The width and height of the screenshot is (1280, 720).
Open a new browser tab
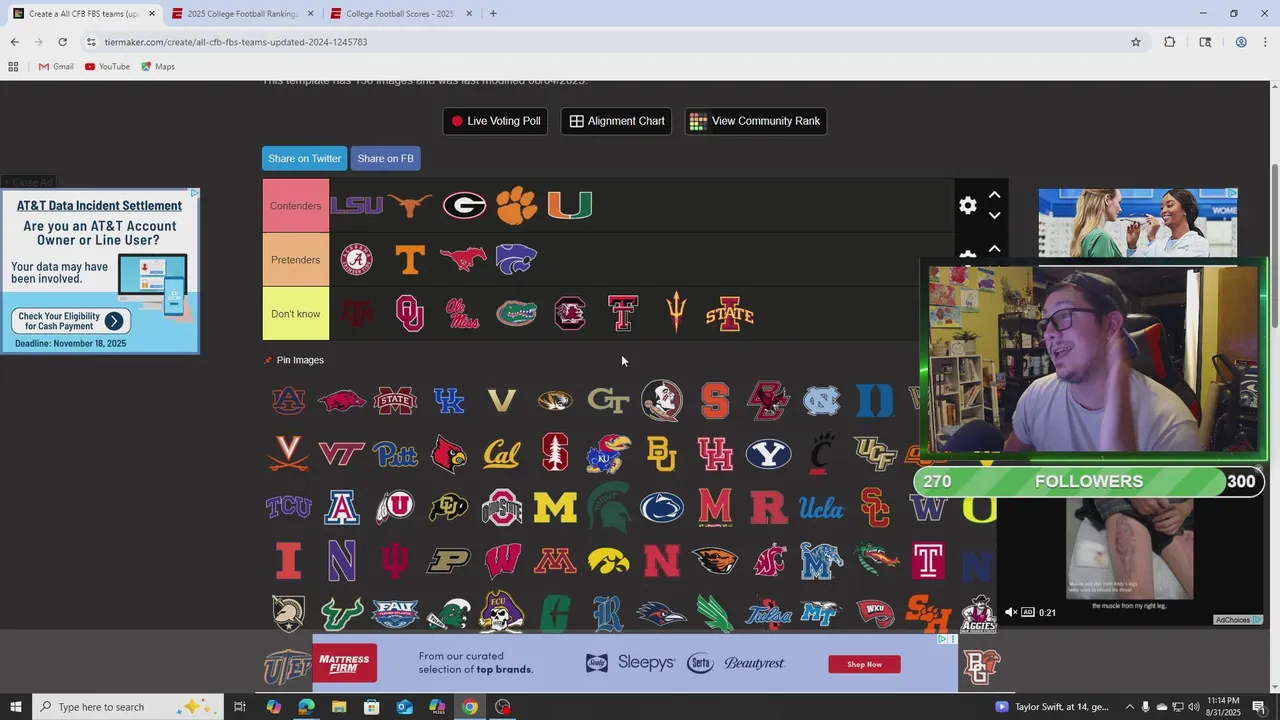[x=493, y=14]
